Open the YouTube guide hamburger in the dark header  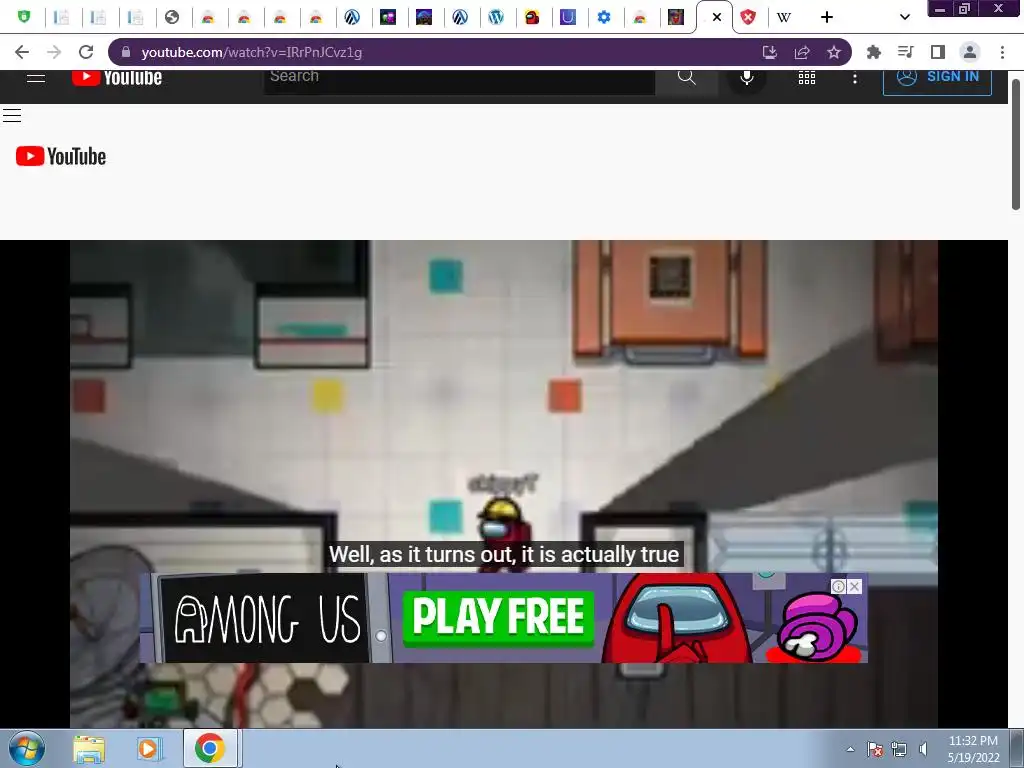36,78
